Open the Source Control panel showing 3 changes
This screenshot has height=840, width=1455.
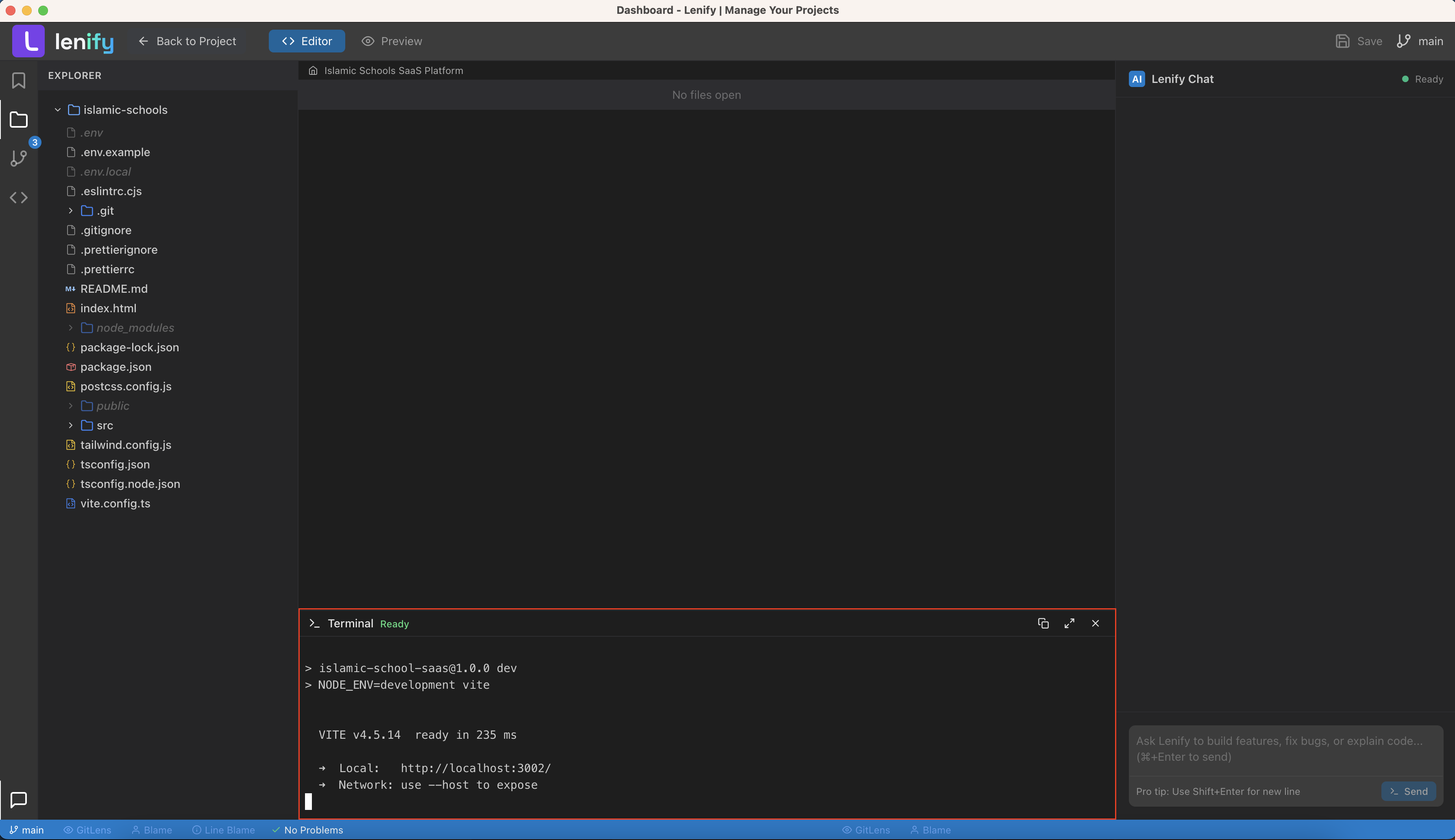[x=19, y=158]
